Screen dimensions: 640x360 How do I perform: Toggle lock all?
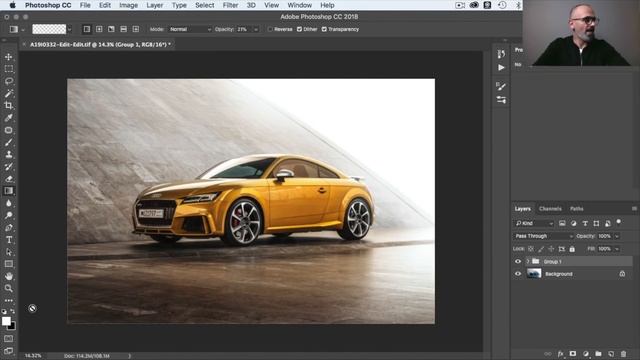572,249
